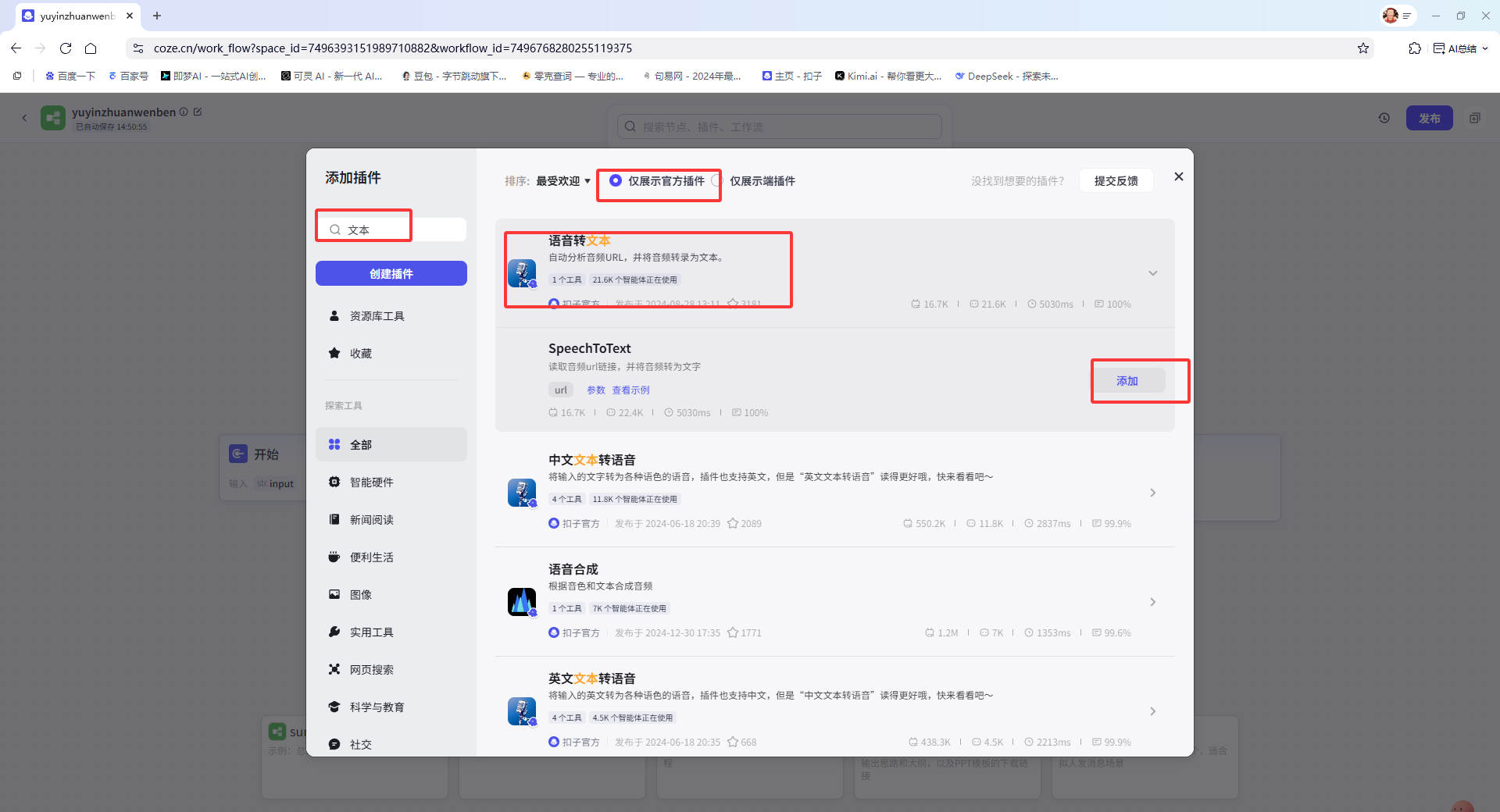The image size is (1500, 812).
Task: Click the 语音转文本 plugin microphone icon
Action: [522, 273]
